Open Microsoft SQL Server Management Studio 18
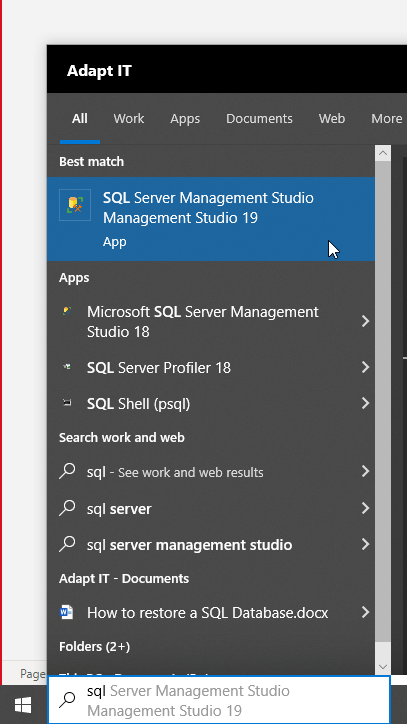 (211, 322)
